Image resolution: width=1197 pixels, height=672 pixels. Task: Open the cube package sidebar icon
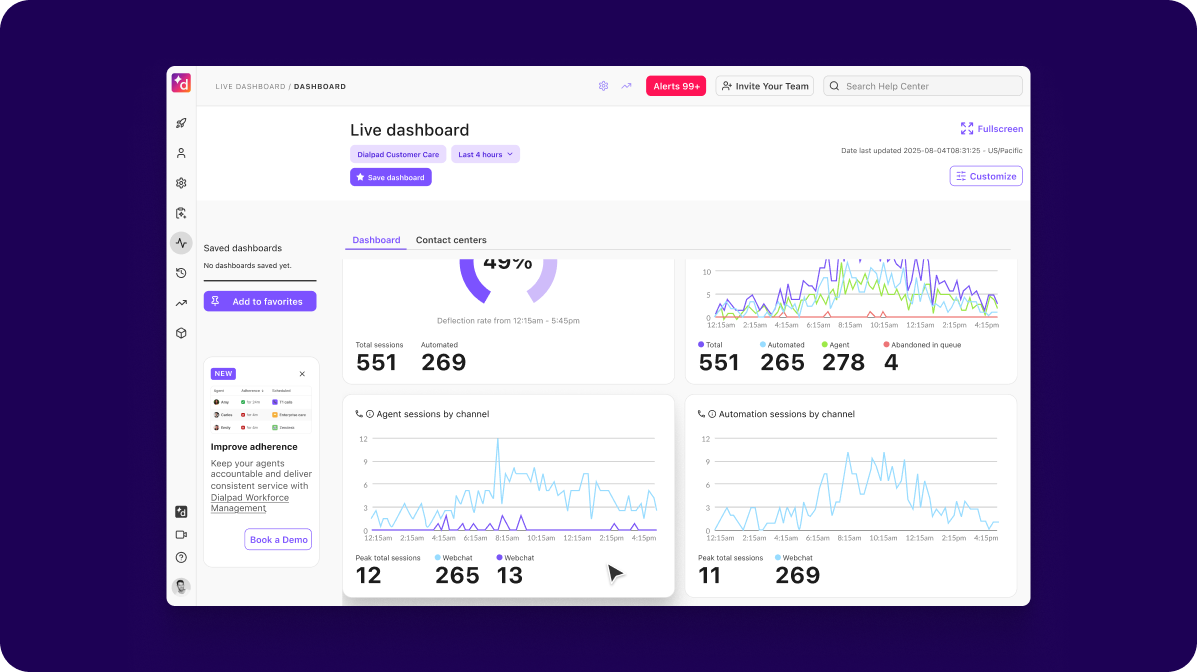[x=181, y=333]
